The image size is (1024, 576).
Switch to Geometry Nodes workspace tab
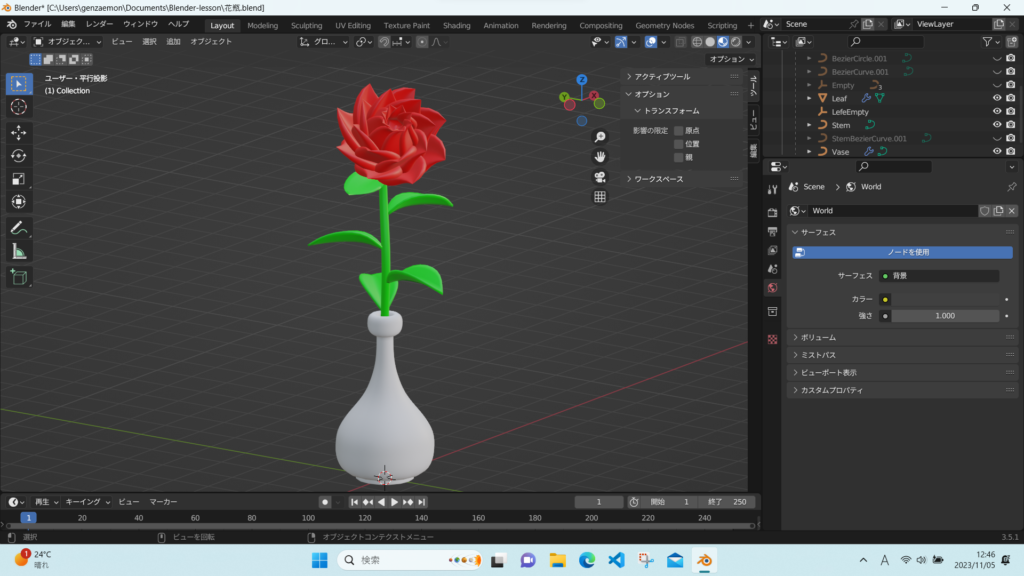coord(664,25)
